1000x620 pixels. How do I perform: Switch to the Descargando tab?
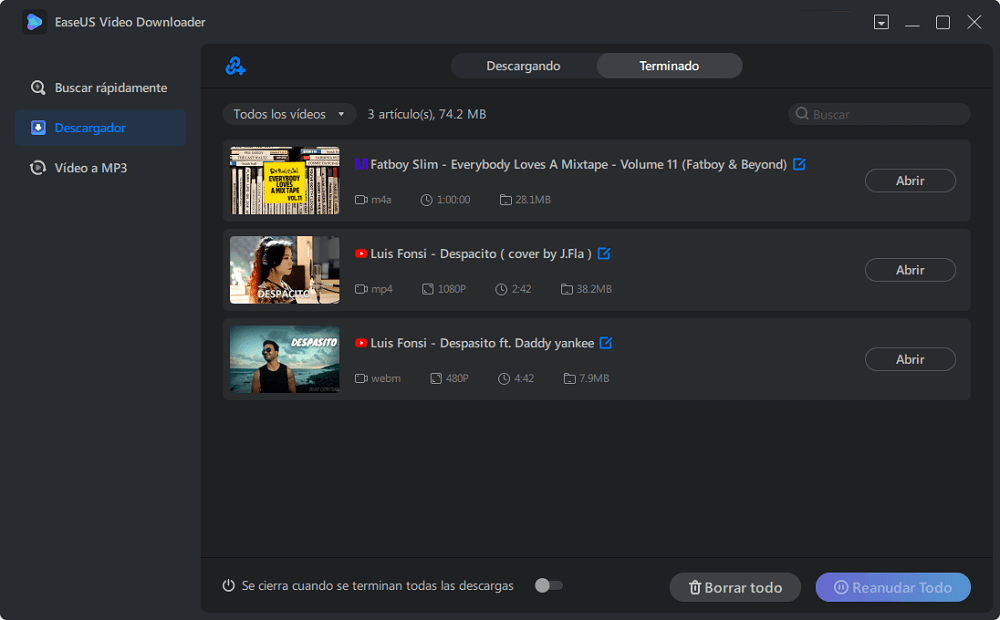pos(523,66)
